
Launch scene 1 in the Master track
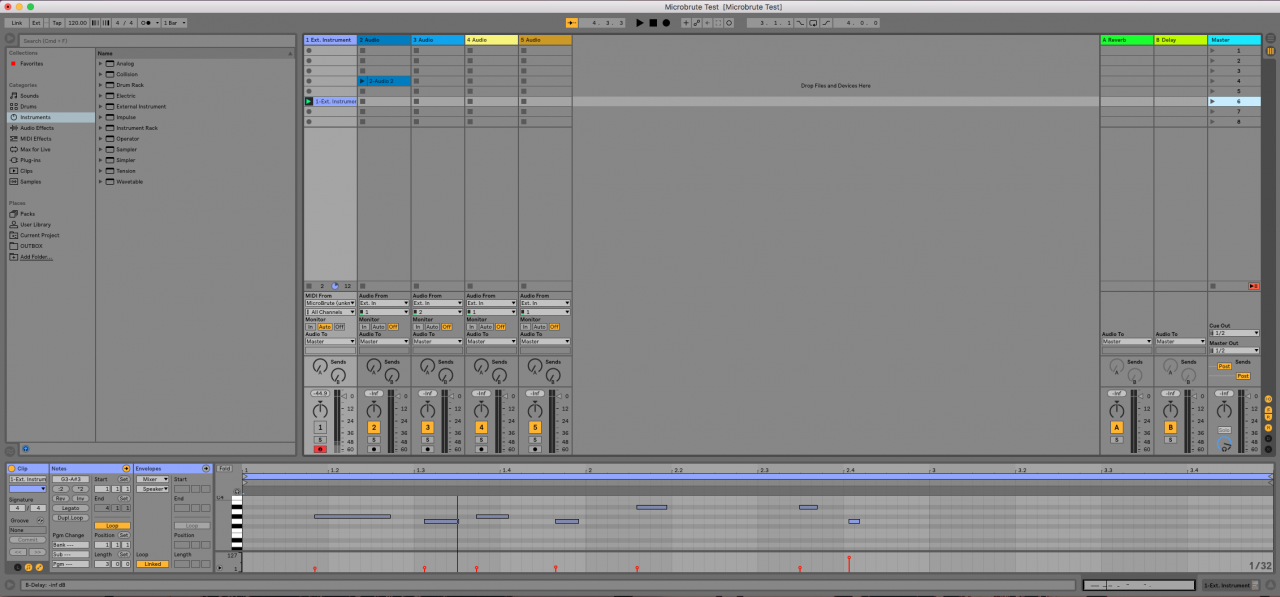tap(1214, 50)
